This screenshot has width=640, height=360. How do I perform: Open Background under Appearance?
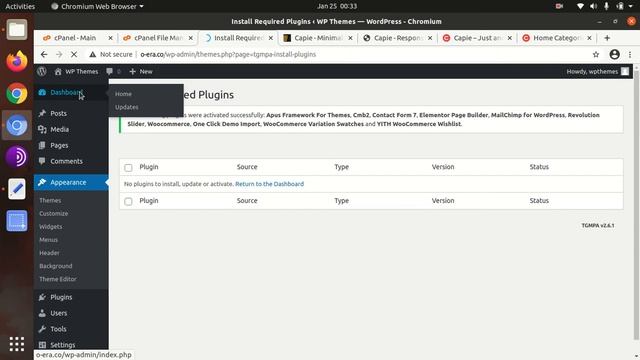(56, 266)
